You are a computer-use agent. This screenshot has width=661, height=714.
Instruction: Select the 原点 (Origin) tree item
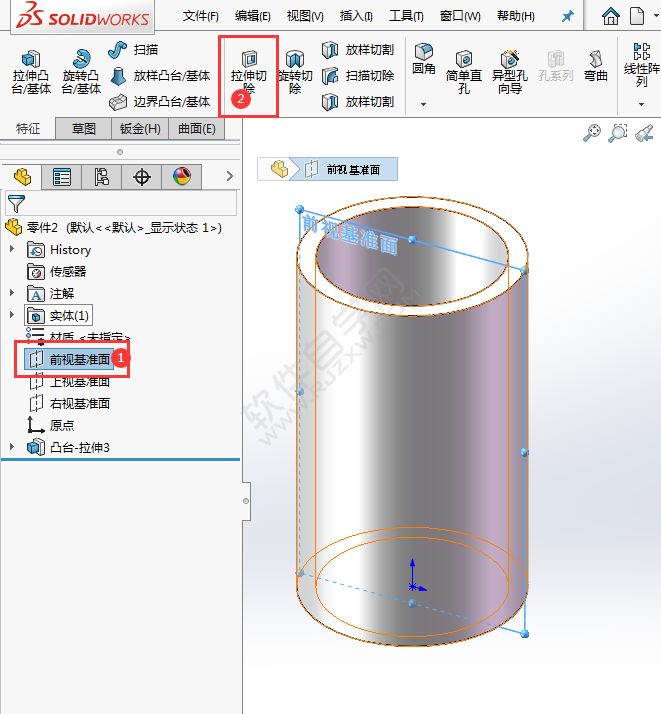click(x=51, y=425)
